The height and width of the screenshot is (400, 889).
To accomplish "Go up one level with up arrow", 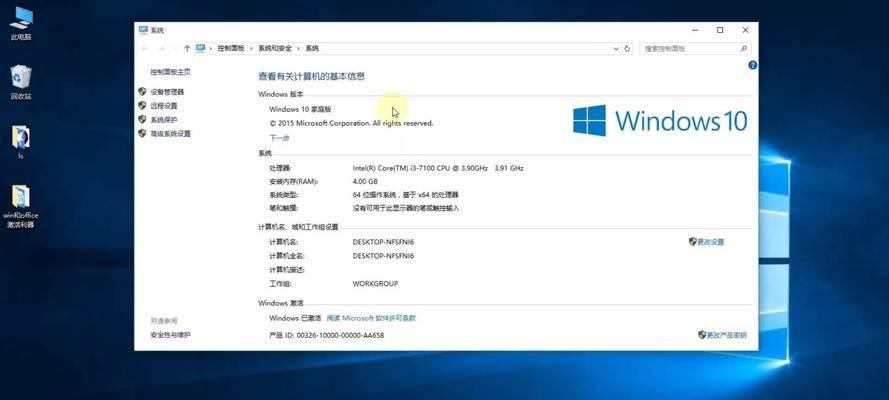I will (187, 49).
